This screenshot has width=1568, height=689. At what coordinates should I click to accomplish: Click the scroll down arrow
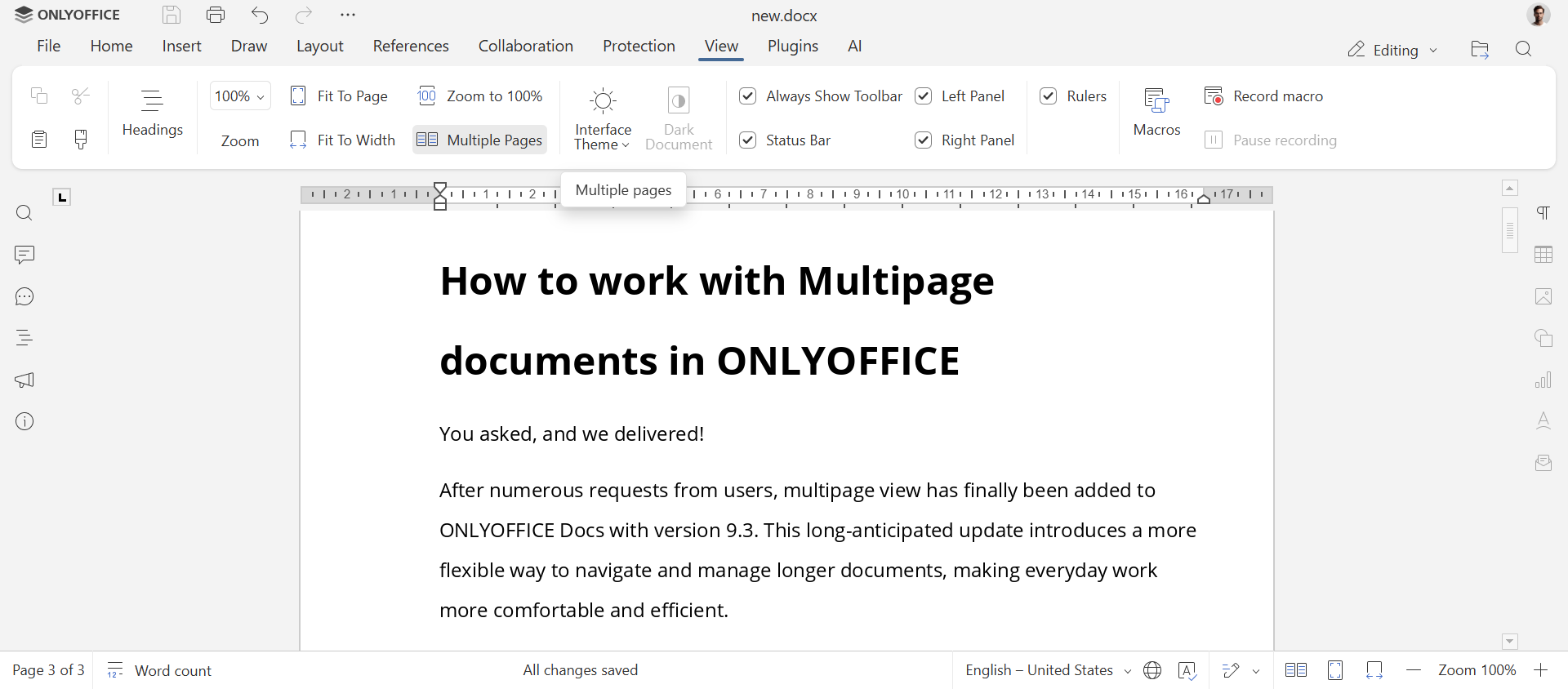click(x=1510, y=642)
